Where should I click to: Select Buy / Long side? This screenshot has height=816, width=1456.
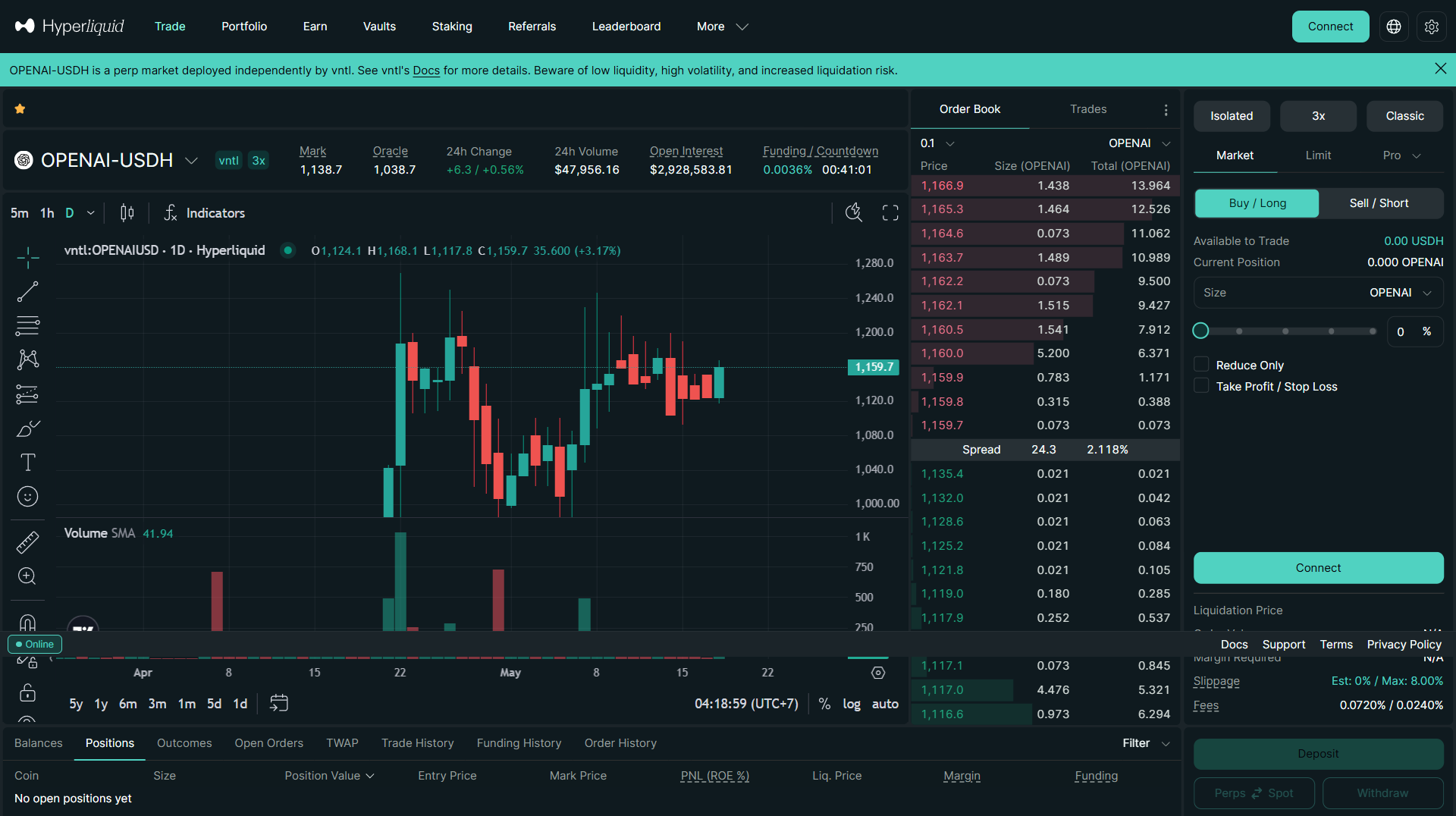1257,203
